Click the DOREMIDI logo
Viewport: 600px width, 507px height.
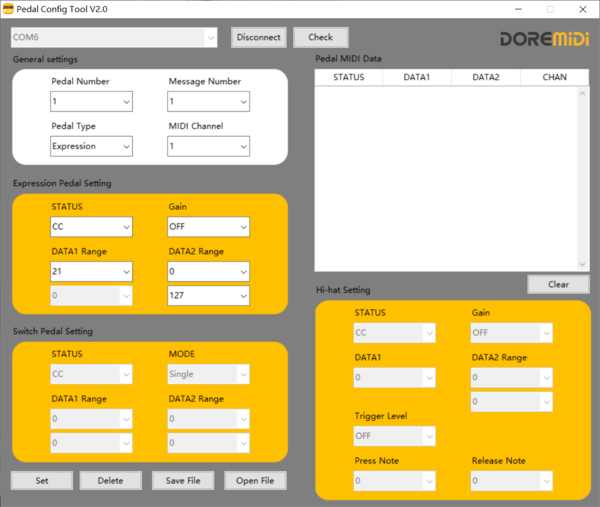click(x=545, y=39)
